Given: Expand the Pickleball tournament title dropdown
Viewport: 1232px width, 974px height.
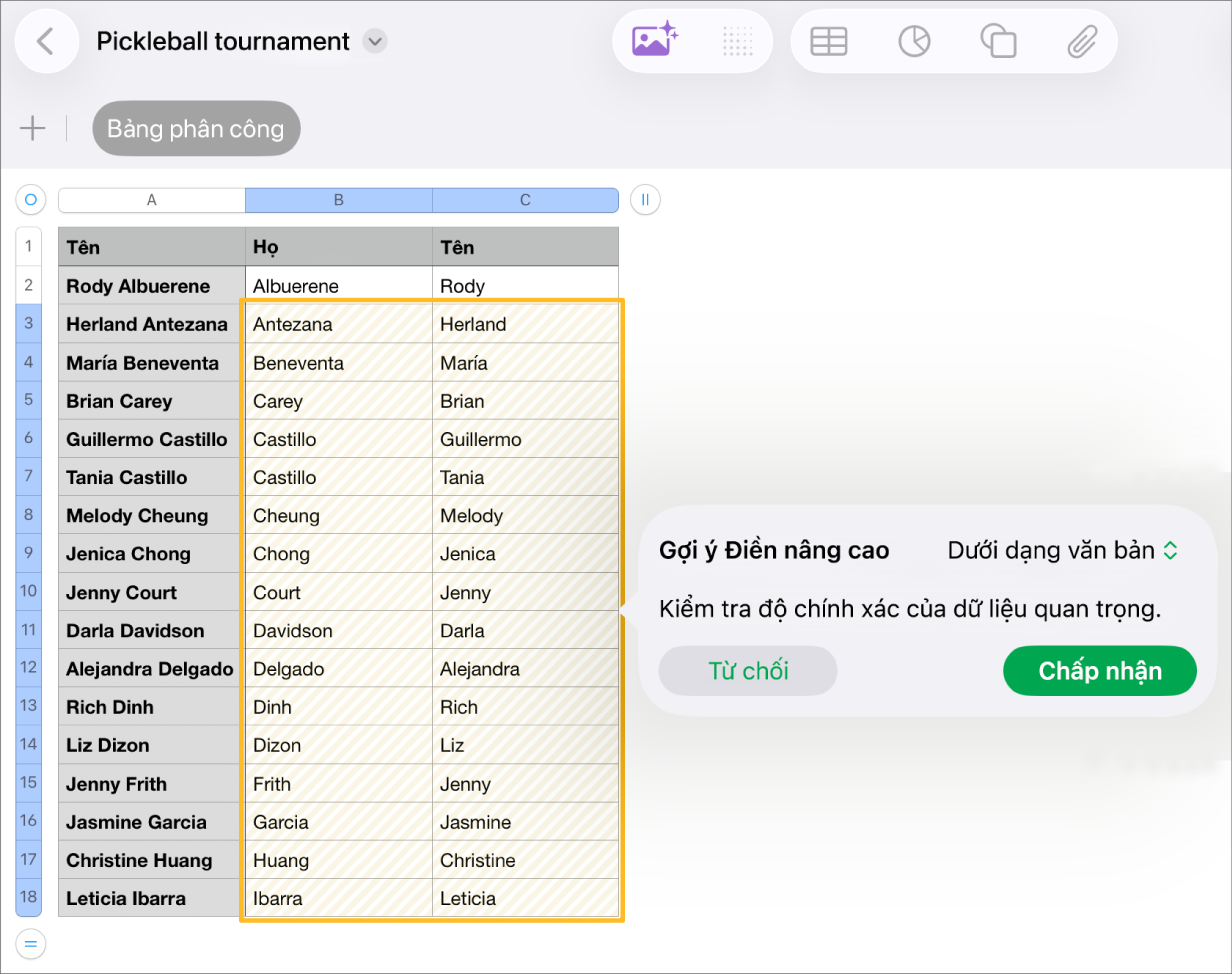Looking at the screenshot, I should [x=375, y=41].
